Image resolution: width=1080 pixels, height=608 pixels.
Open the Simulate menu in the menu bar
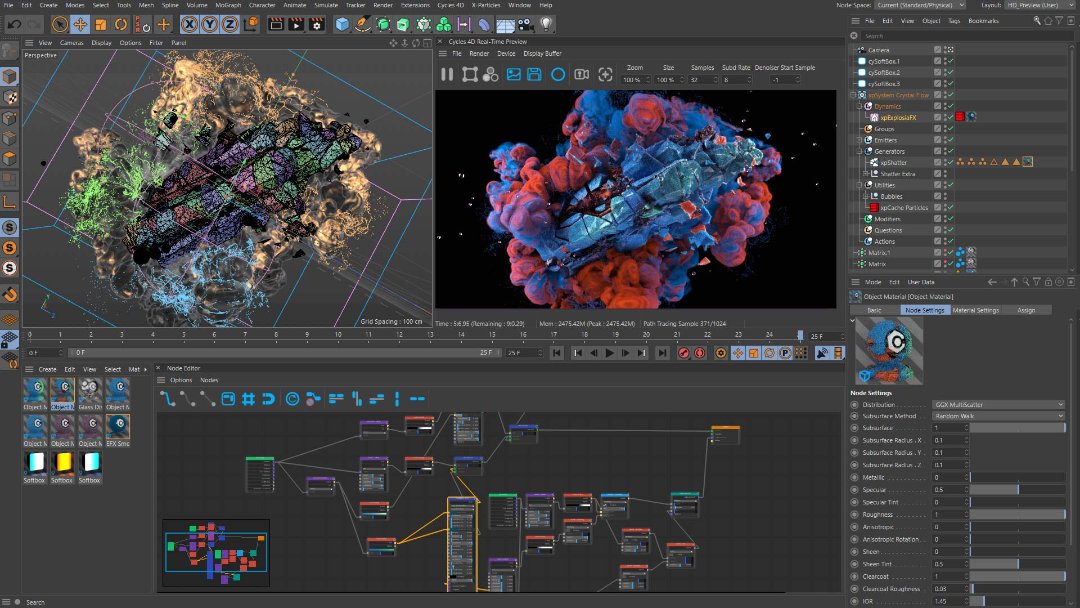pos(326,4)
